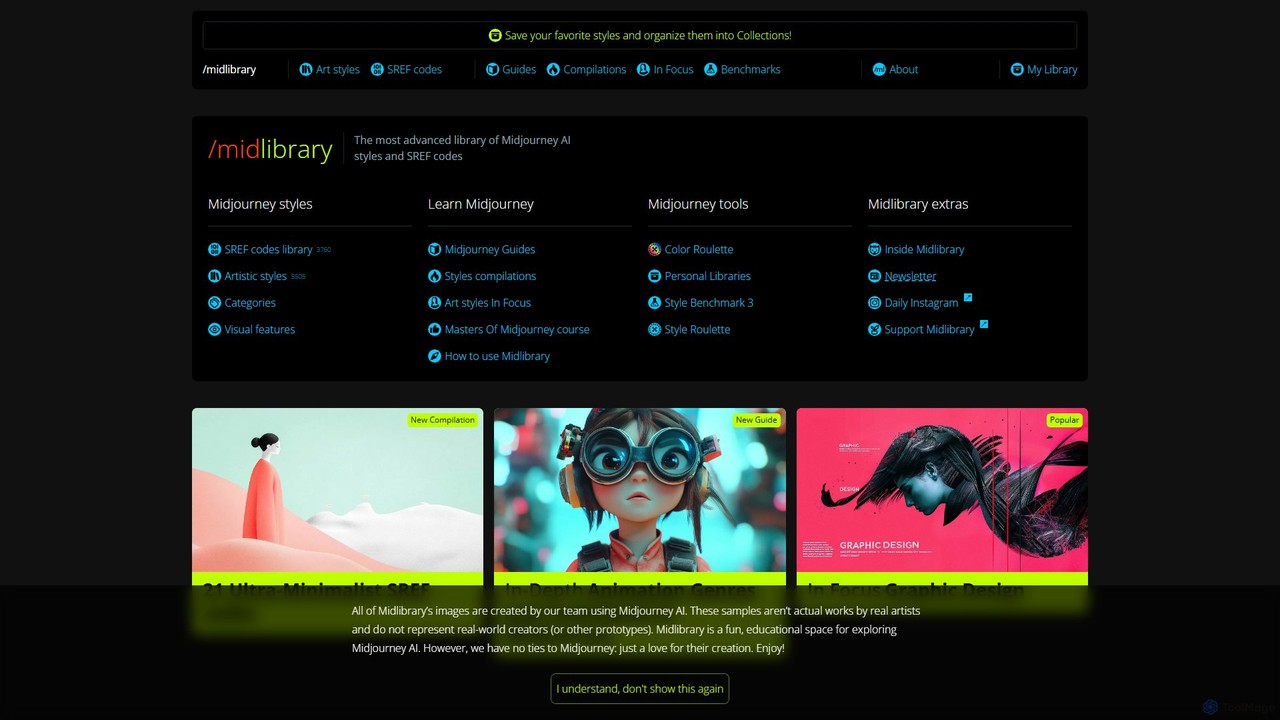Open the Newsletter link
1280x720 pixels.
click(911, 276)
